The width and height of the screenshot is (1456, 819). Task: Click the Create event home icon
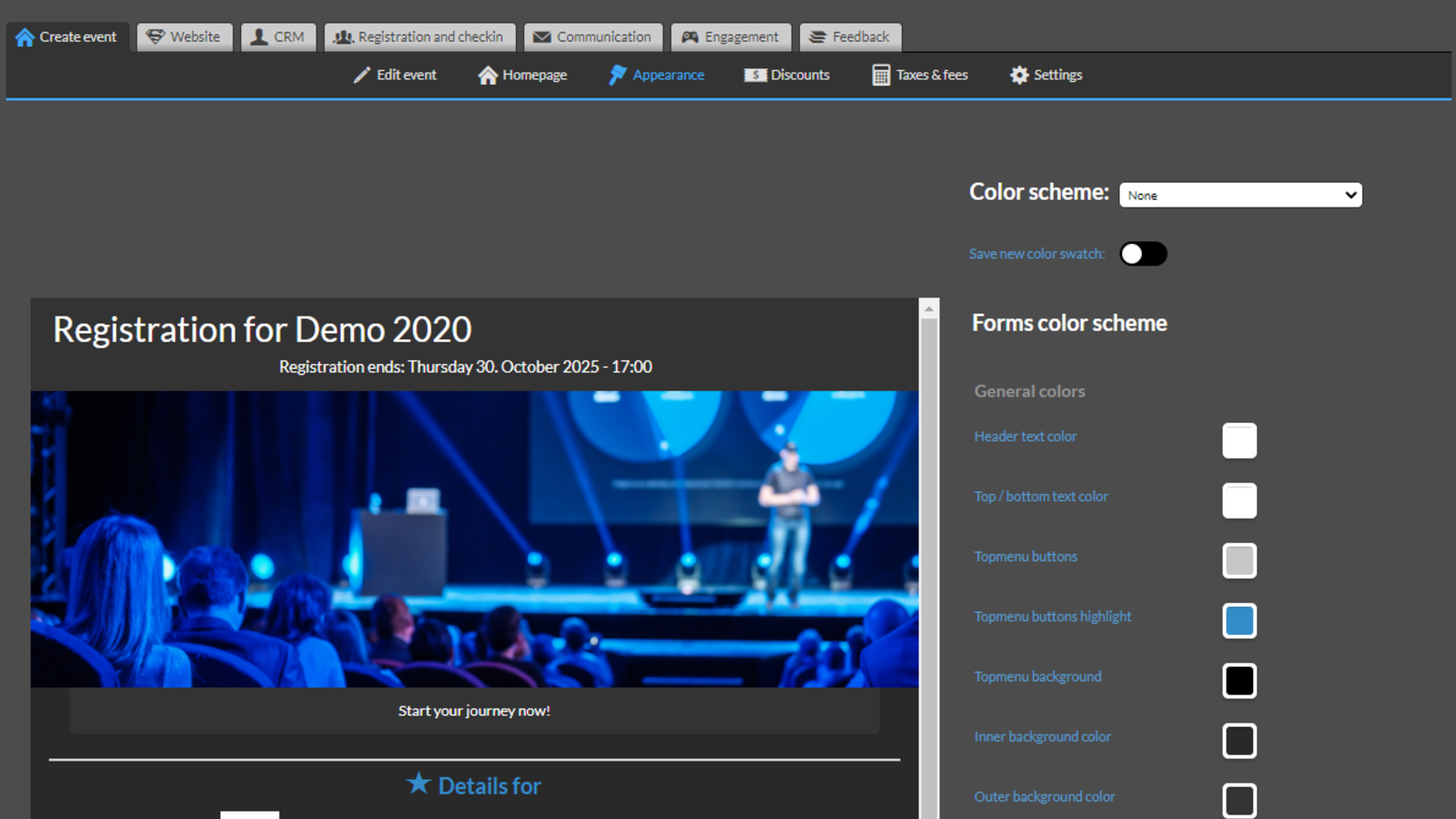pos(25,37)
